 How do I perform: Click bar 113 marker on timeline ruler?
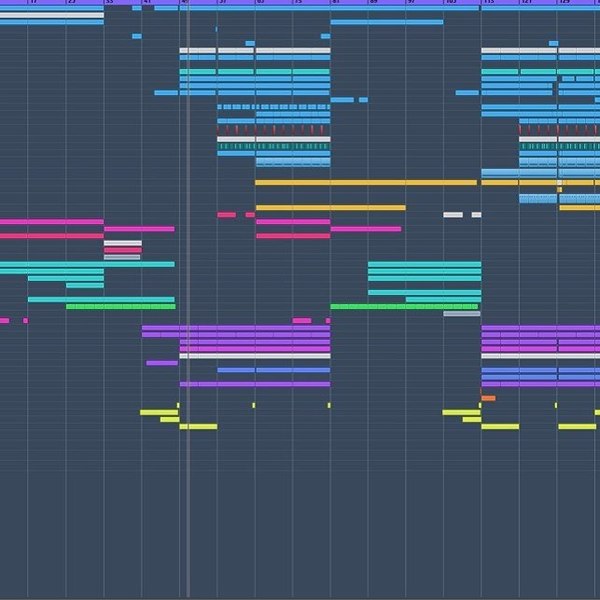click(x=489, y=2)
